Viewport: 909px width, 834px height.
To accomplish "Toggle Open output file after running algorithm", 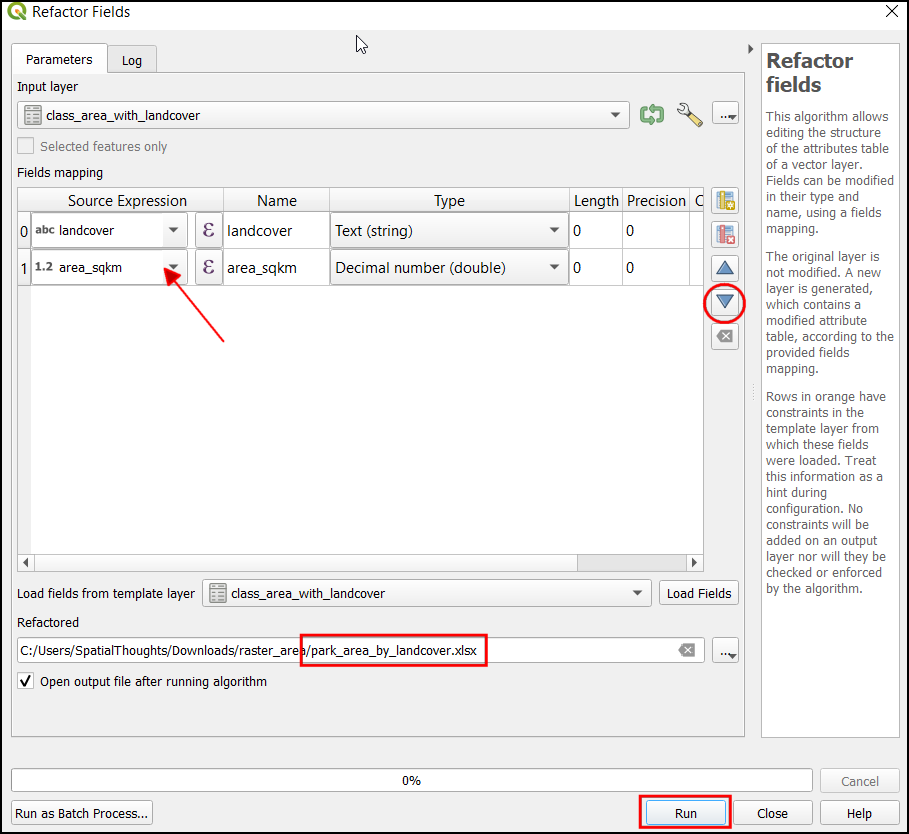I will (x=26, y=682).
